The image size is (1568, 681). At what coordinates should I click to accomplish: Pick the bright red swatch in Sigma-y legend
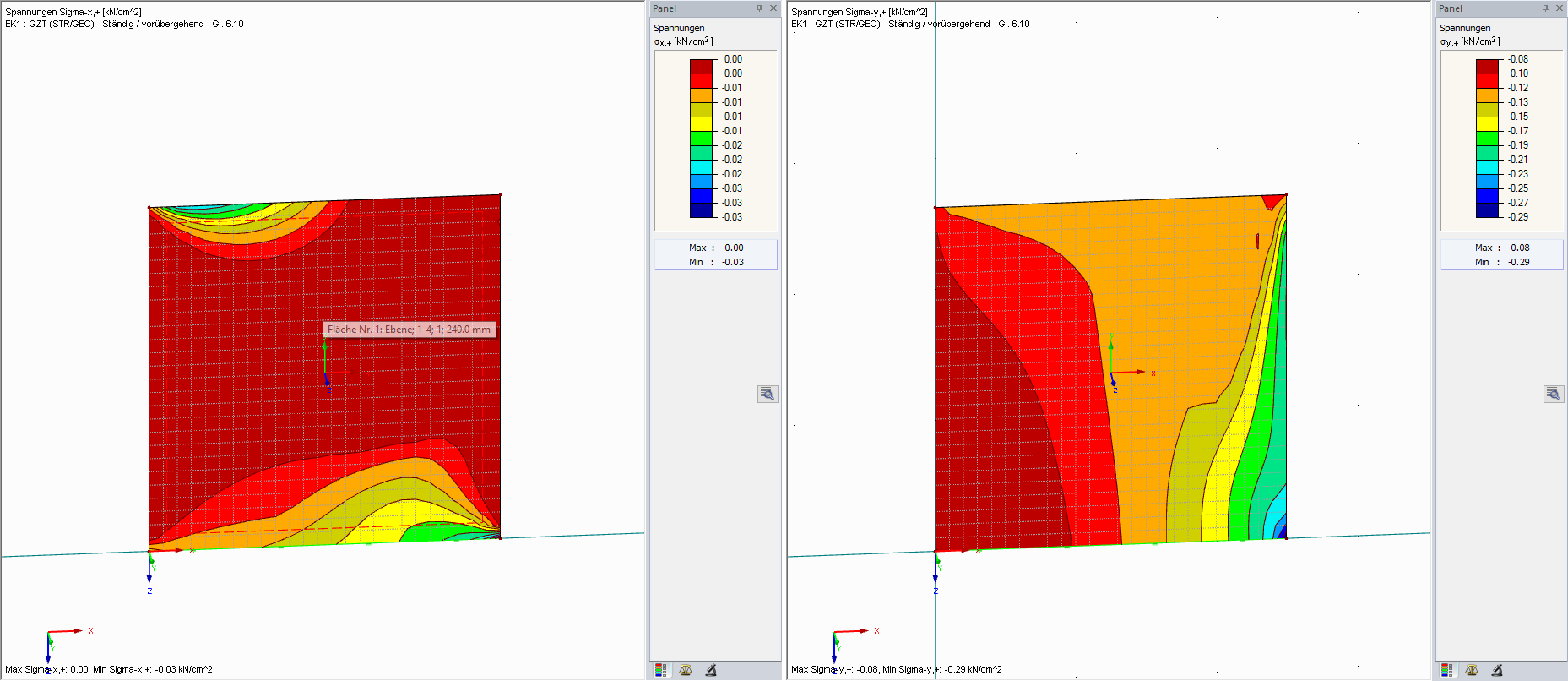1487,81
